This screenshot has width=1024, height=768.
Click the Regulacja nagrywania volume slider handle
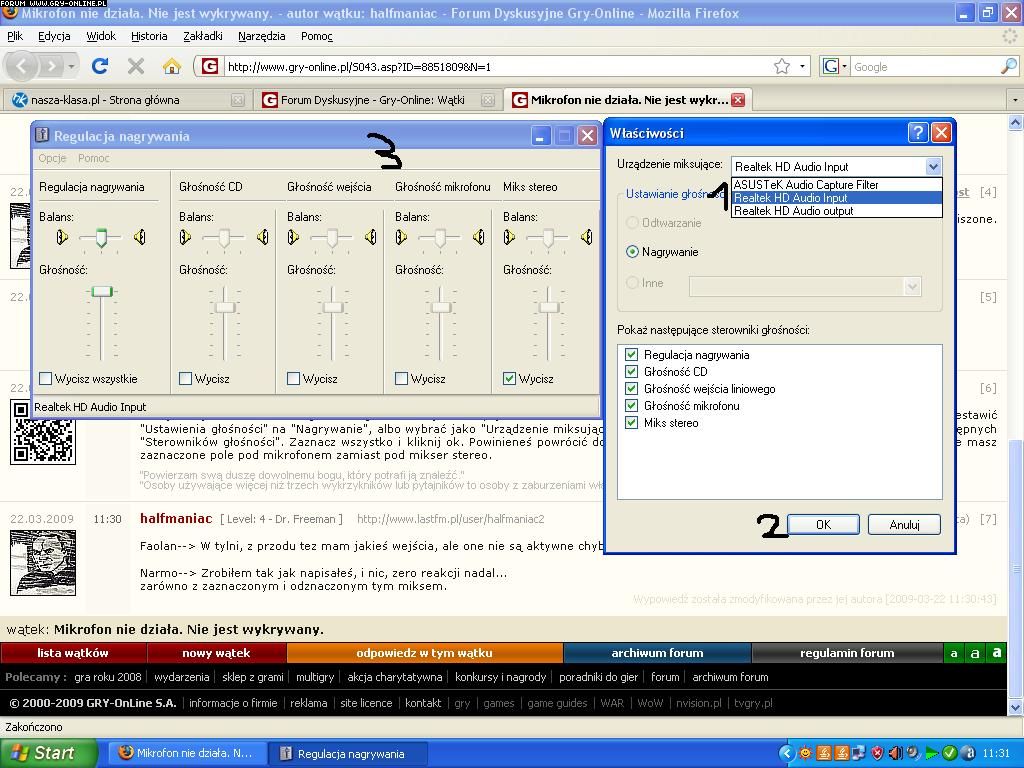102,291
